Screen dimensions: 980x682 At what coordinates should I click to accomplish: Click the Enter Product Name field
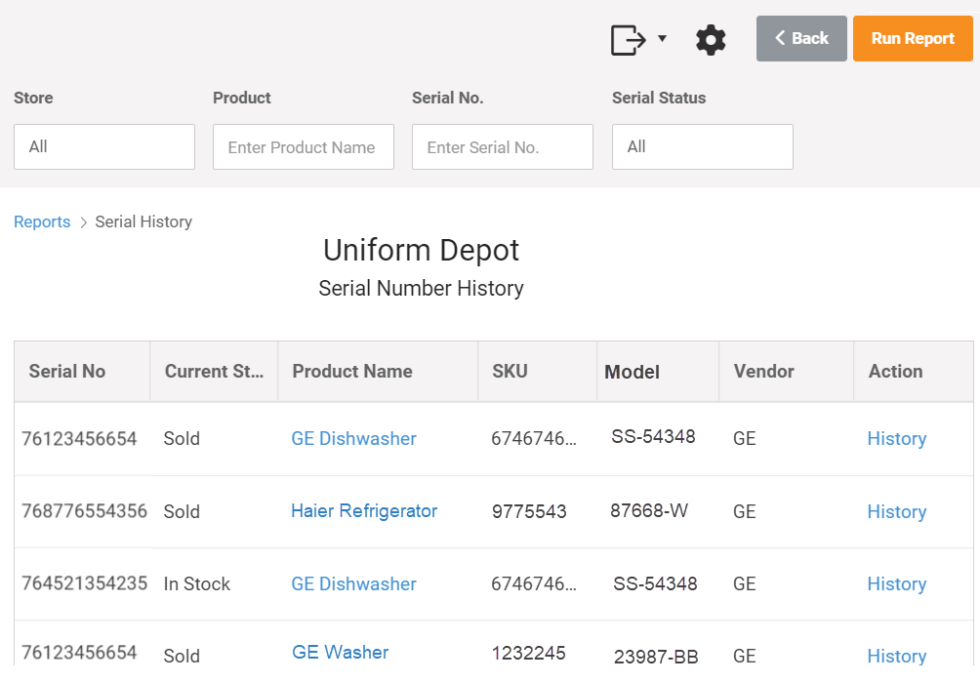pos(303,146)
